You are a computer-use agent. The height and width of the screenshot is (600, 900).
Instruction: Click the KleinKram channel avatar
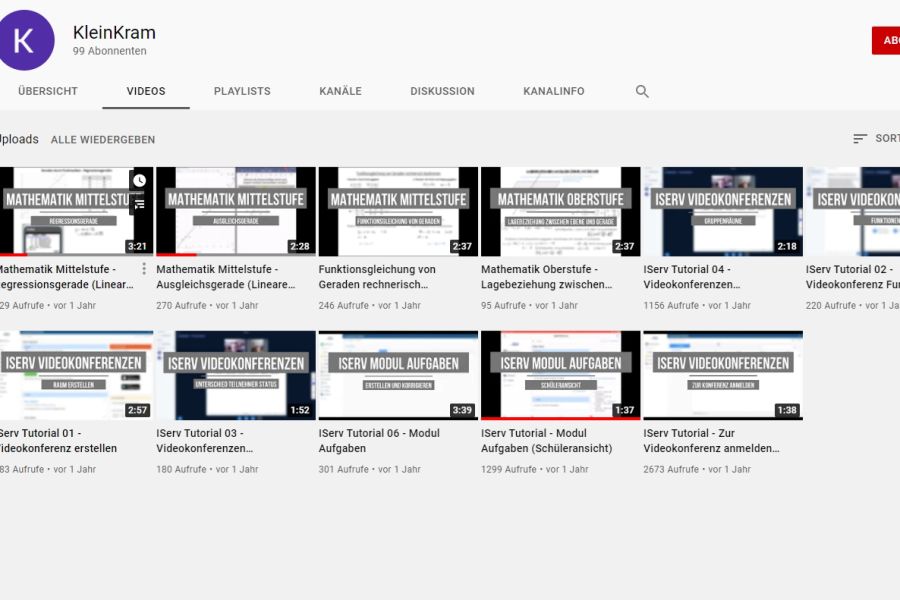click(x=26, y=40)
